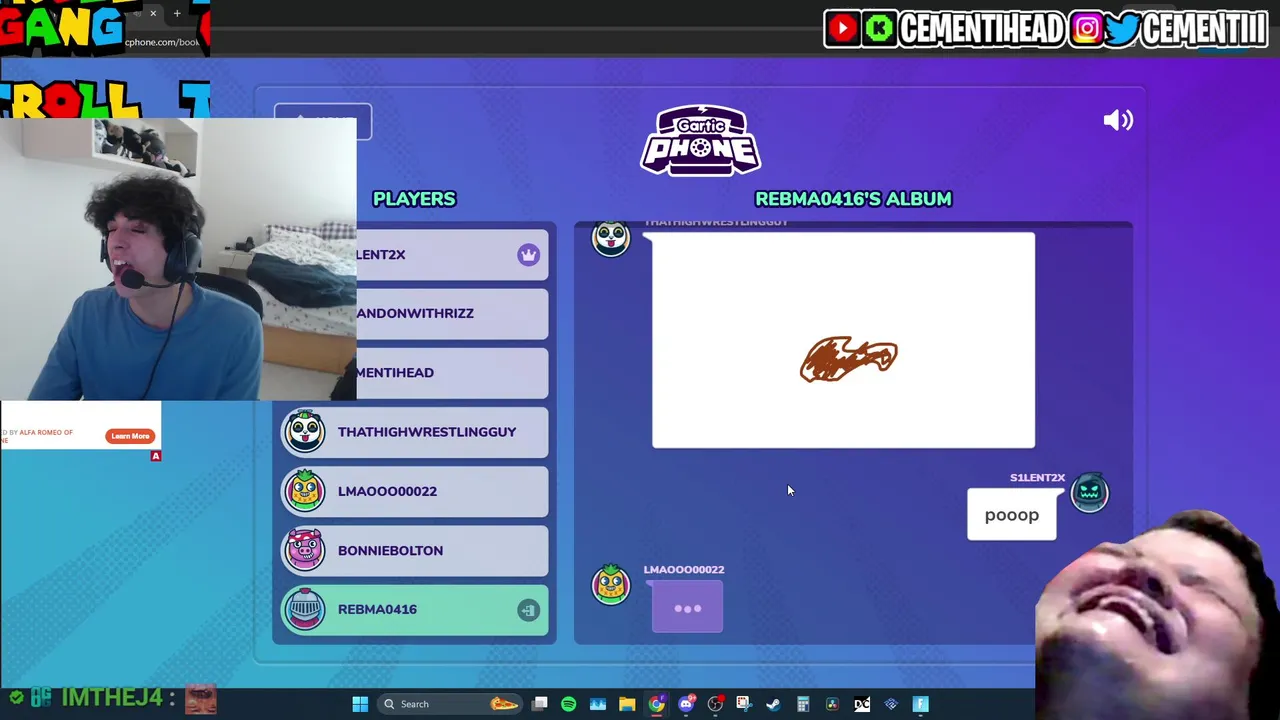The height and width of the screenshot is (720, 1280).
Task: Select the LMAOOO0022 player row
Action: pyautogui.click(x=414, y=491)
